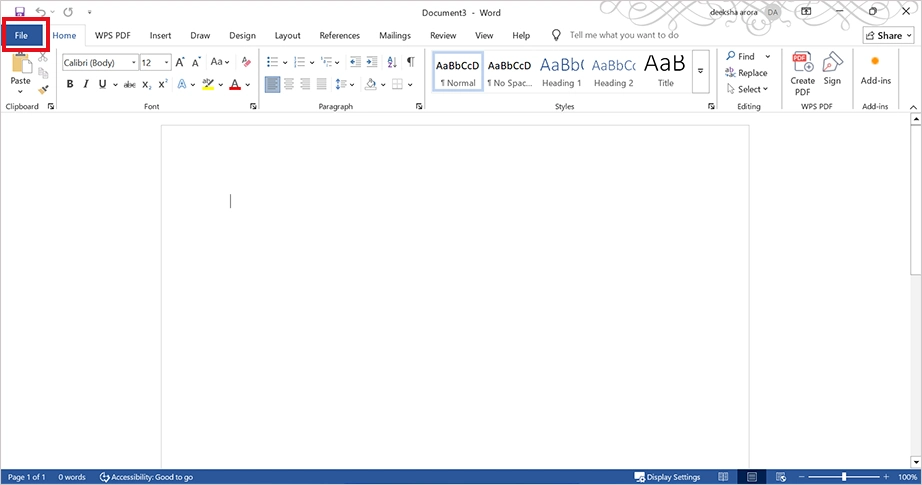This screenshot has width=922, height=485.
Task: Decrease font size with smaller A
Action: pyautogui.click(x=196, y=62)
